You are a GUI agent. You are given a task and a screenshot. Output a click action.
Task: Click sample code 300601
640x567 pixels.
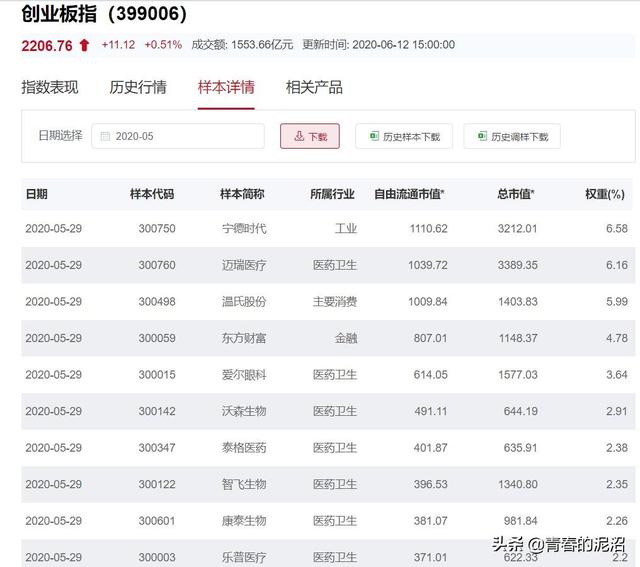(x=157, y=521)
